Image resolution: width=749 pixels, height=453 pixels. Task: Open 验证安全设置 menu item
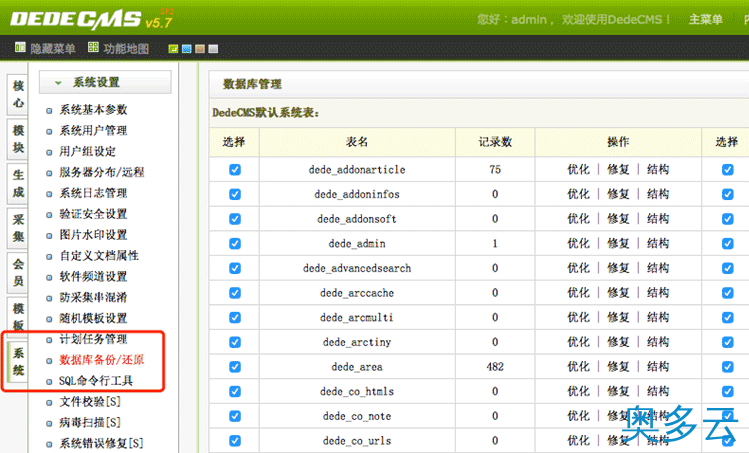(x=93, y=214)
